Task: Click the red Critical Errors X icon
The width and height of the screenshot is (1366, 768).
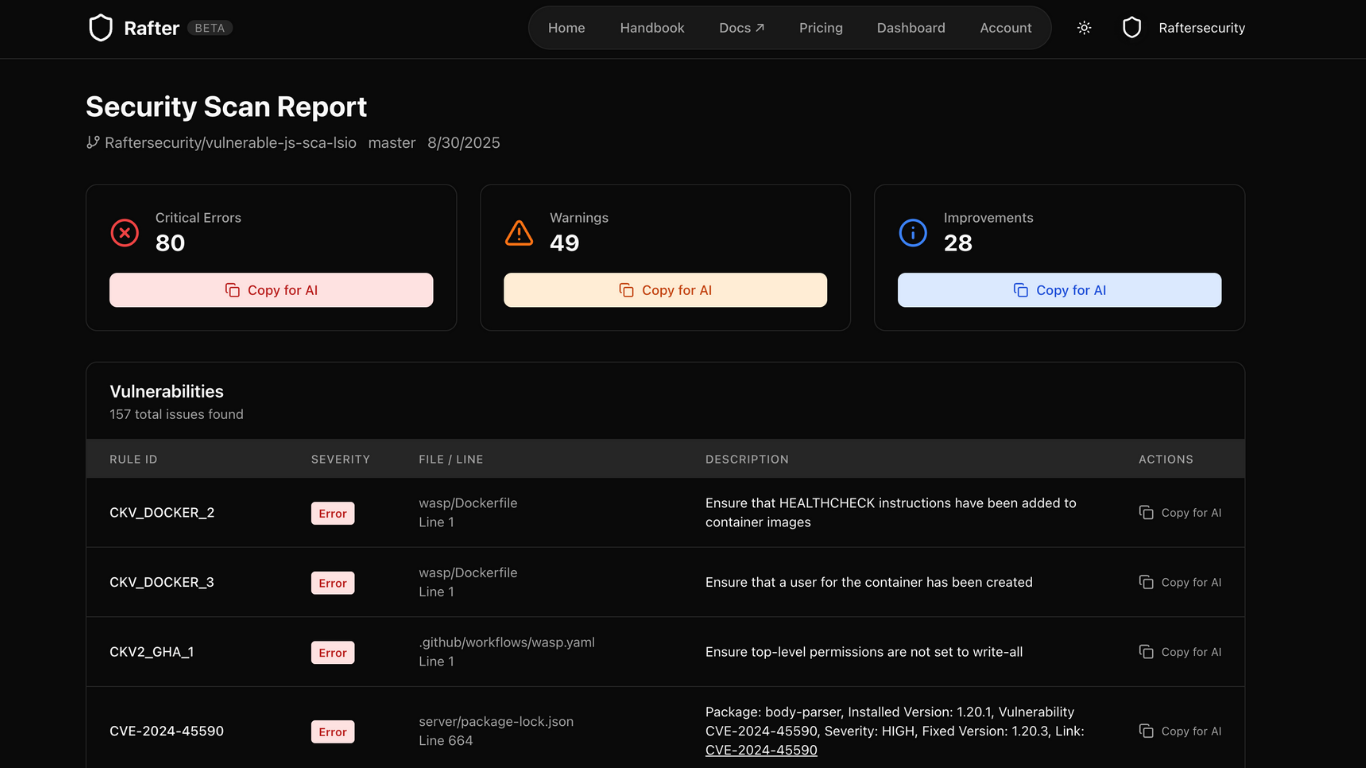Action: (125, 233)
